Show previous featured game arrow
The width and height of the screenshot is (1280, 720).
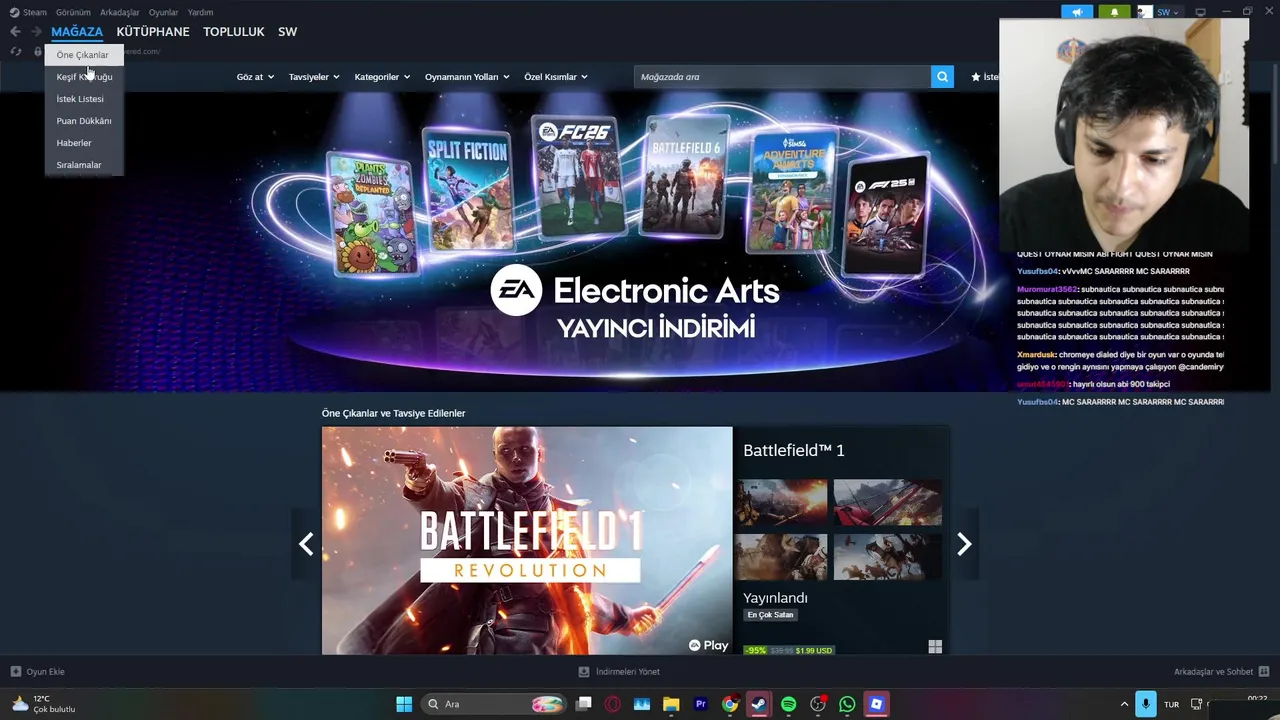coord(306,544)
